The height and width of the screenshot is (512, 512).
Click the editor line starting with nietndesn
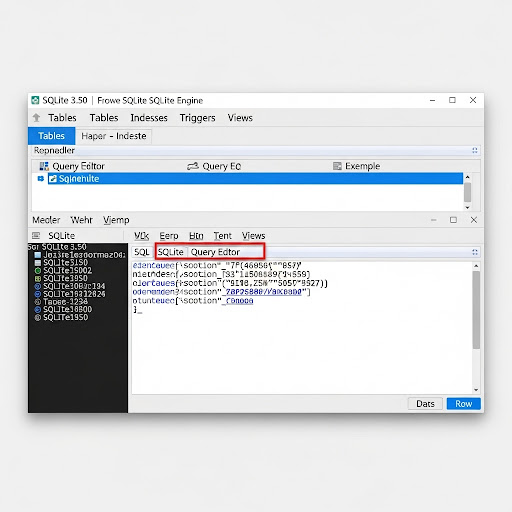pyautogui.click(x=221, y=274)
